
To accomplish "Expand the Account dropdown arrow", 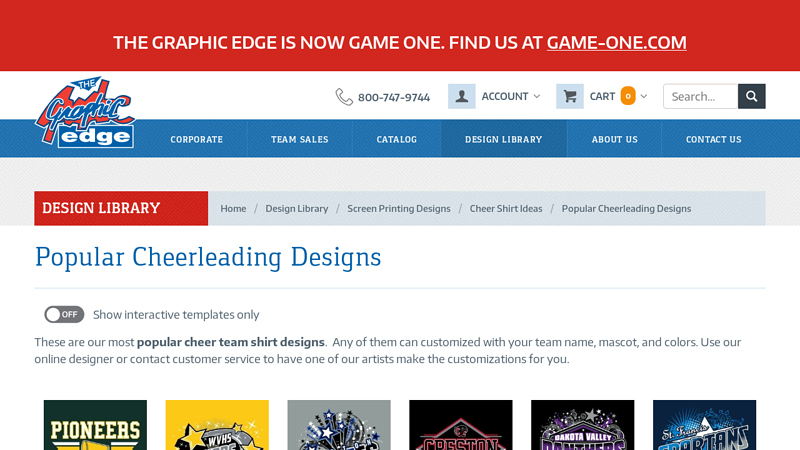I will click(537, 97).
